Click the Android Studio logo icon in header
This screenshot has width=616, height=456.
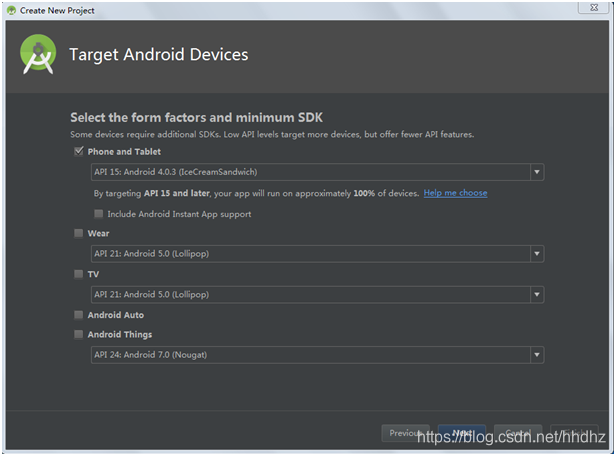tap(38, 54)
